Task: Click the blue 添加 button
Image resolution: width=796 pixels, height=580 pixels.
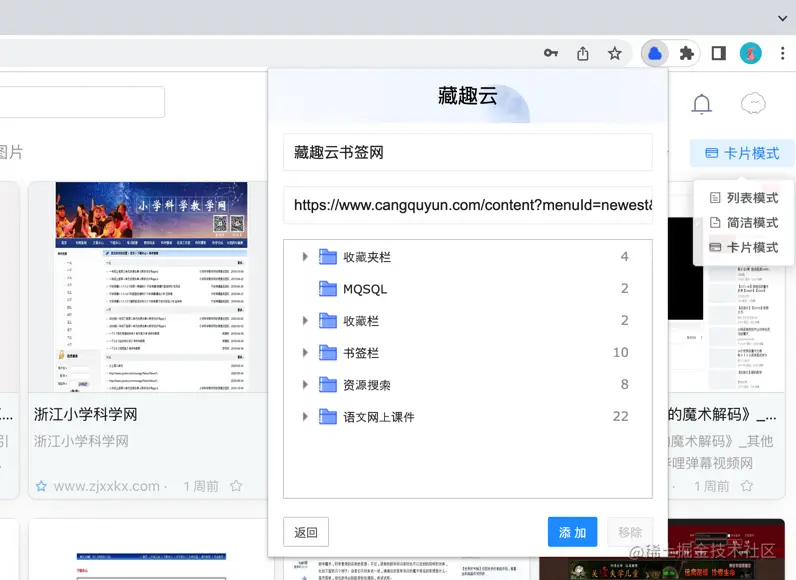Action: [x=572, y=532]
